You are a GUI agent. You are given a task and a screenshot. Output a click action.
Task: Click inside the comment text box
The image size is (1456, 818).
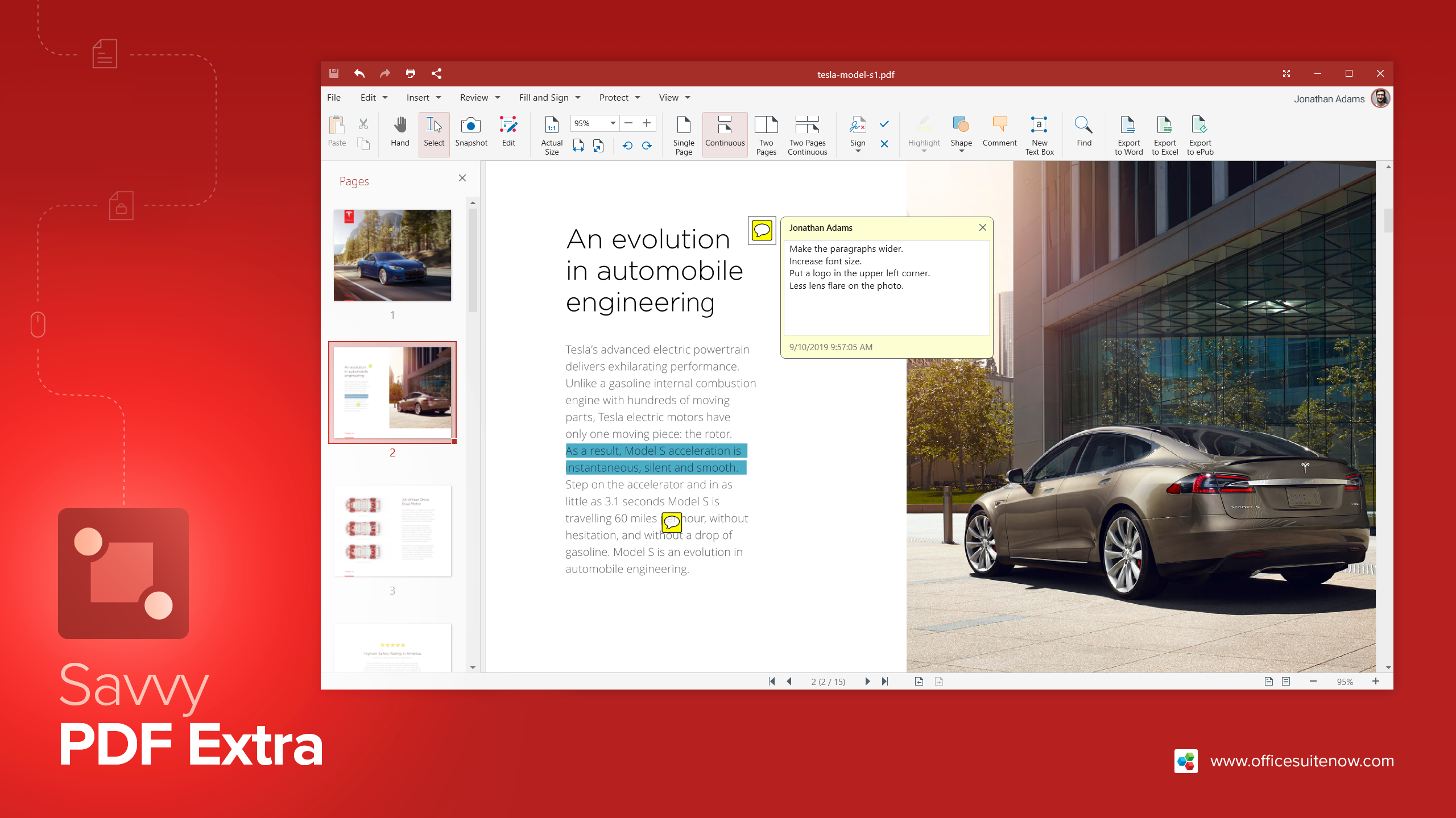[887, 287]
